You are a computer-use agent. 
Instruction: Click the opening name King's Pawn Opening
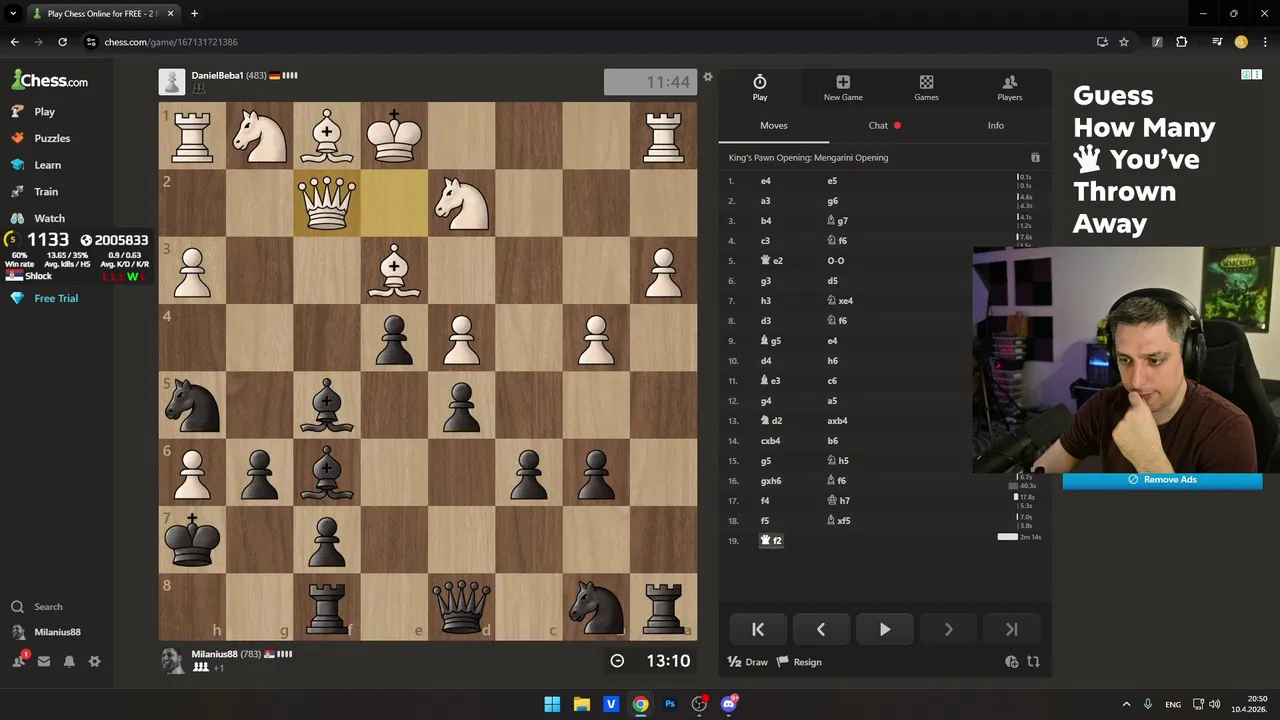(808, 158)
